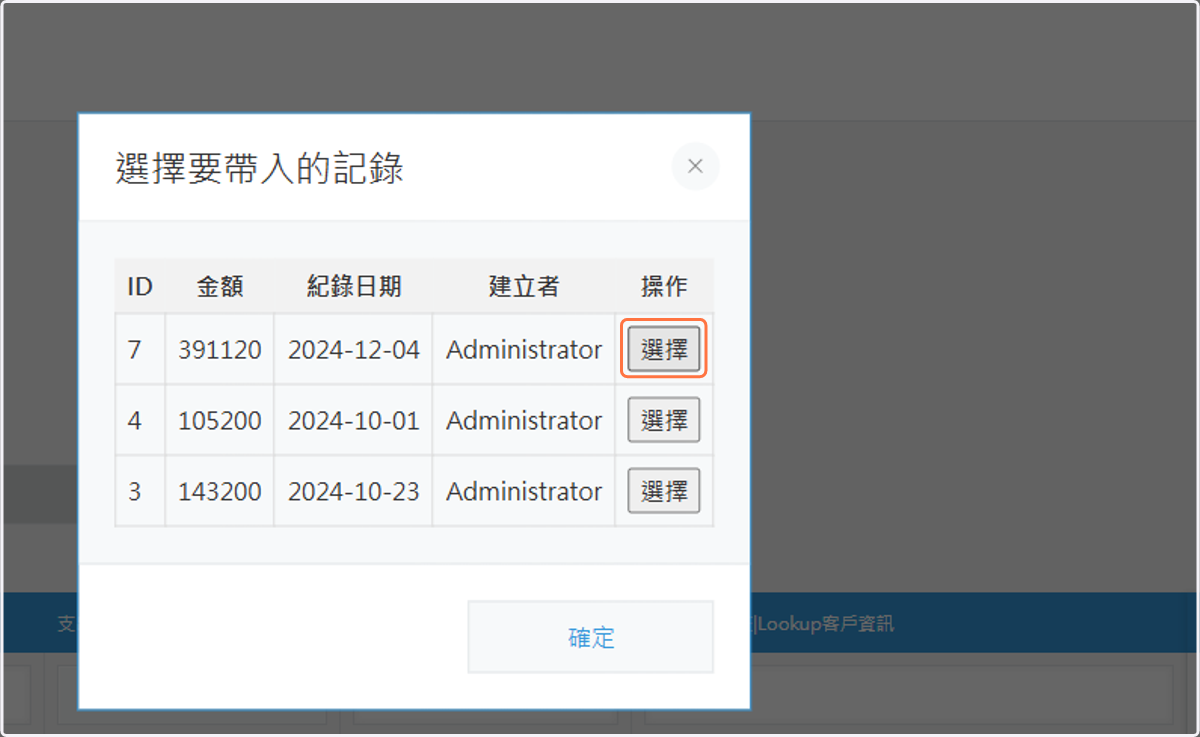The height and width of the screenshot is (737, 1200).
Task: Click the 操作 column header
Action: (664, 287)
